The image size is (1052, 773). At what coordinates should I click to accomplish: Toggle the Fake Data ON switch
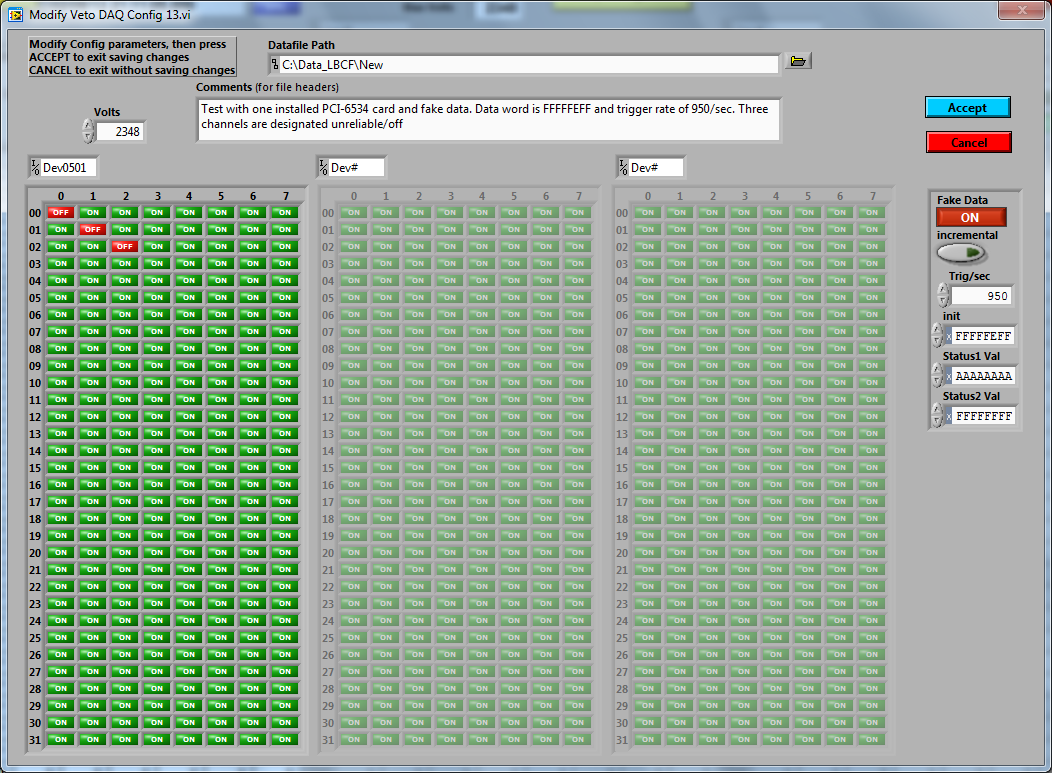pos(970,217)
